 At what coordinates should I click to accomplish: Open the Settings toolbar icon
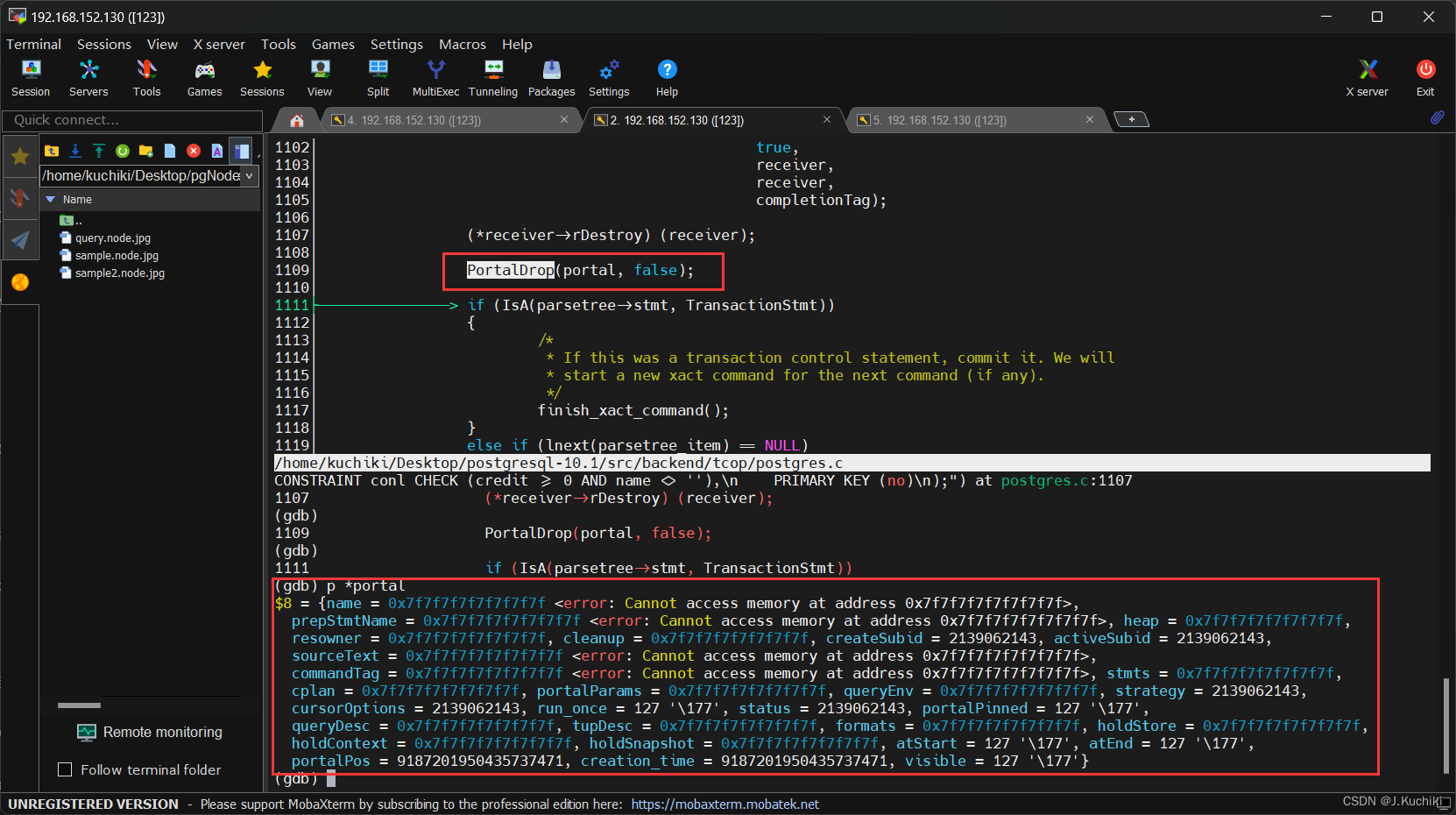pos(609,78)
